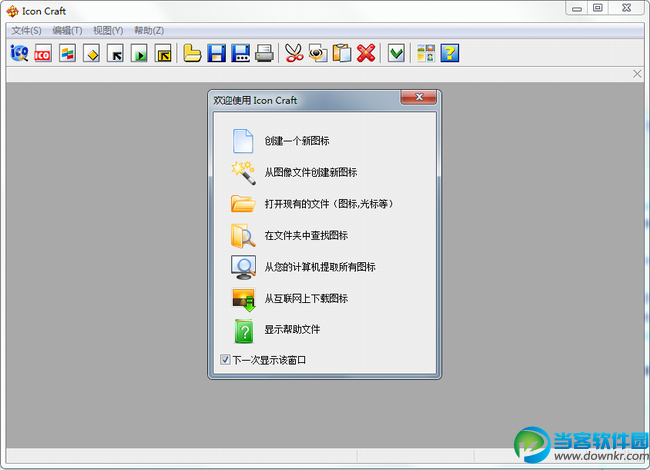The width and height of the screenshot is (650, 470).
Task: Select 在文件夹中查找图标 option
Action: click(306, 235)
